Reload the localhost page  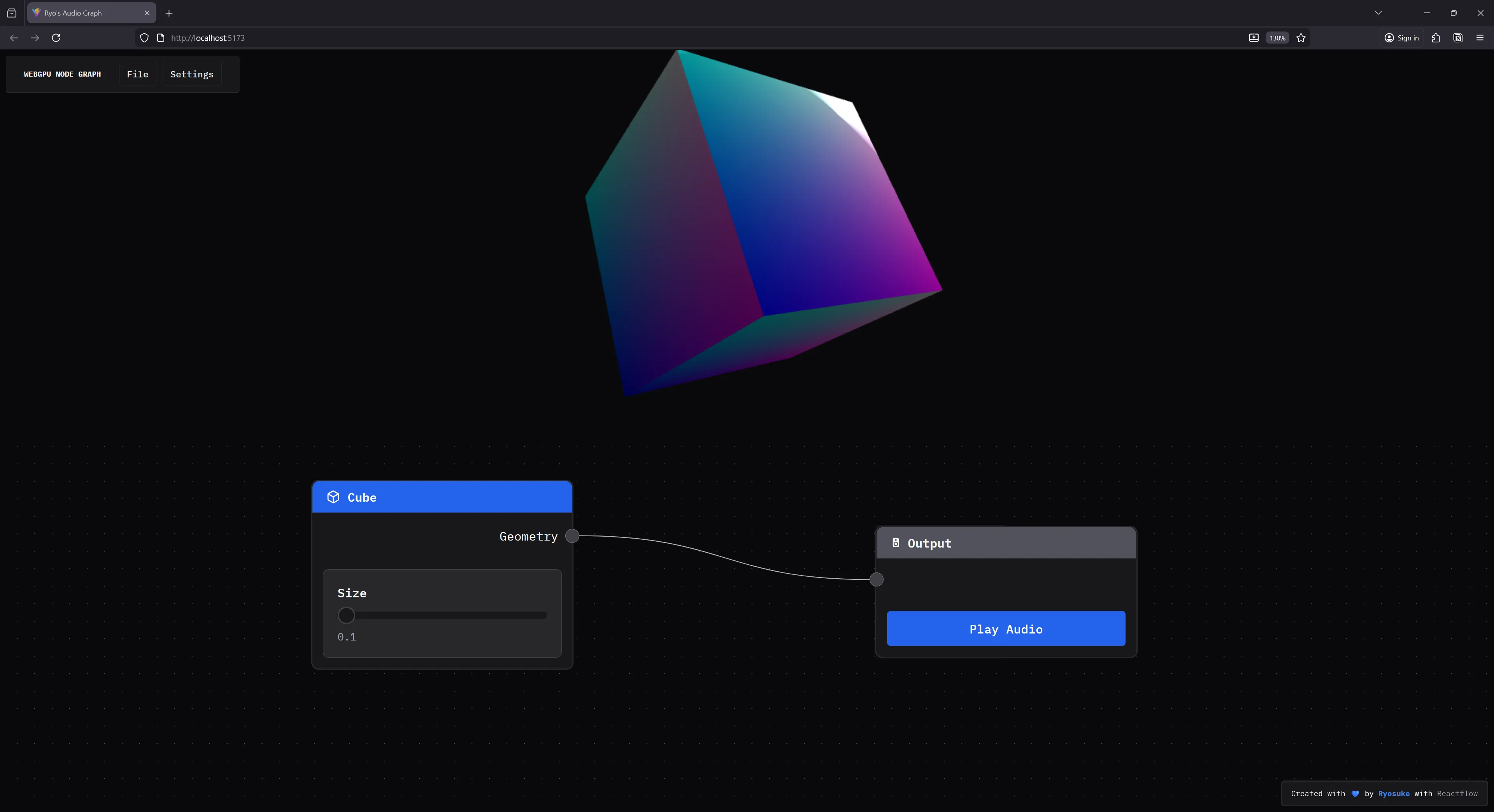pyautogui.click(x=56, y=38)
